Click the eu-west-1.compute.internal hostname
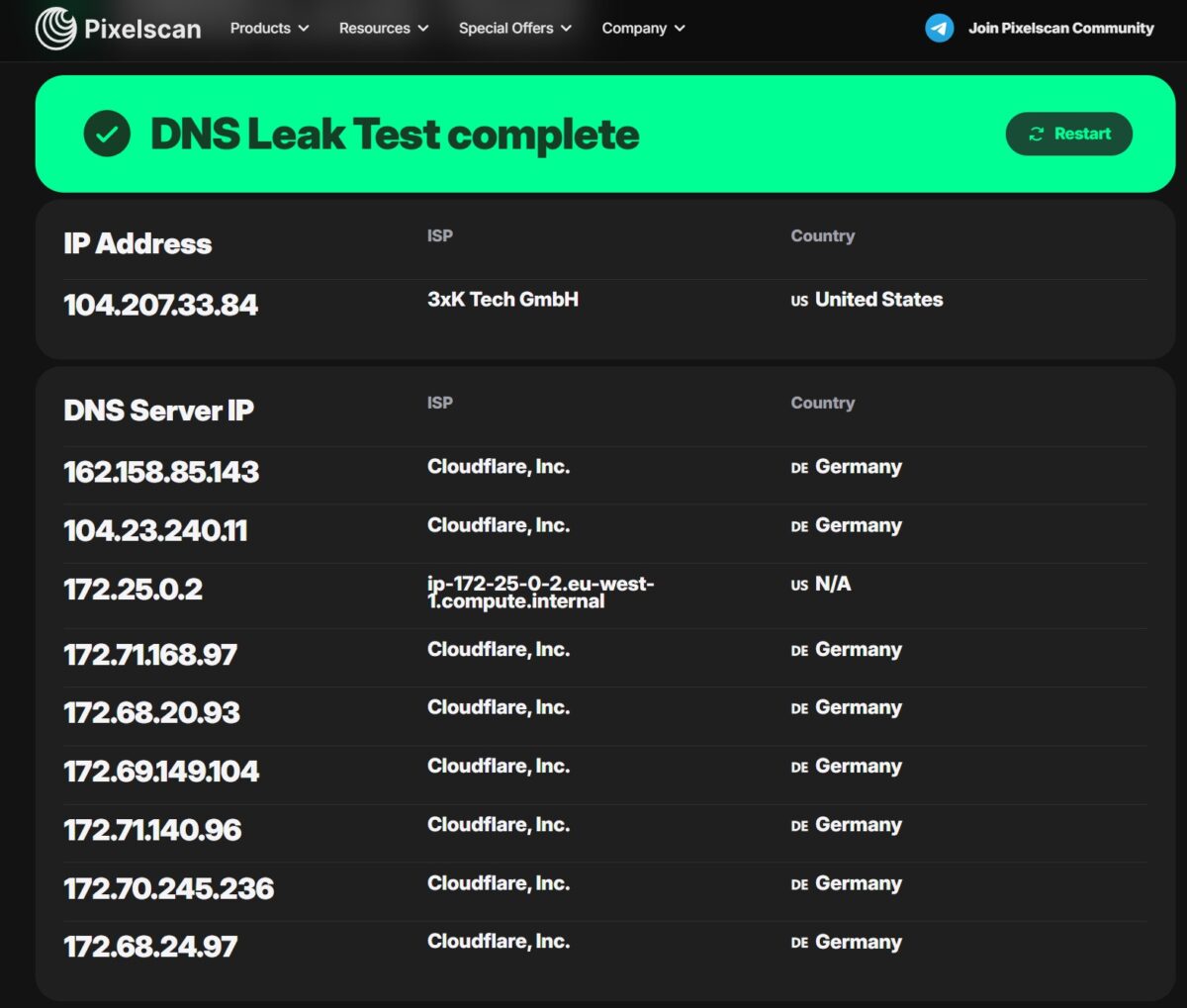The height and width of the screenshot is (1008, 1187). coord(541,593)
